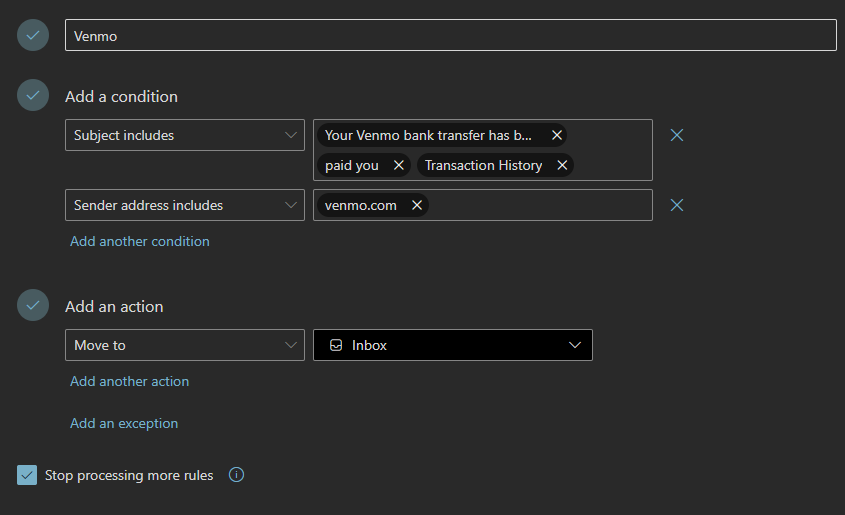845x515 pixels.
Task: Remove the venmo.com sender chip
Action: pyautogui.click(x=417, y=205)
